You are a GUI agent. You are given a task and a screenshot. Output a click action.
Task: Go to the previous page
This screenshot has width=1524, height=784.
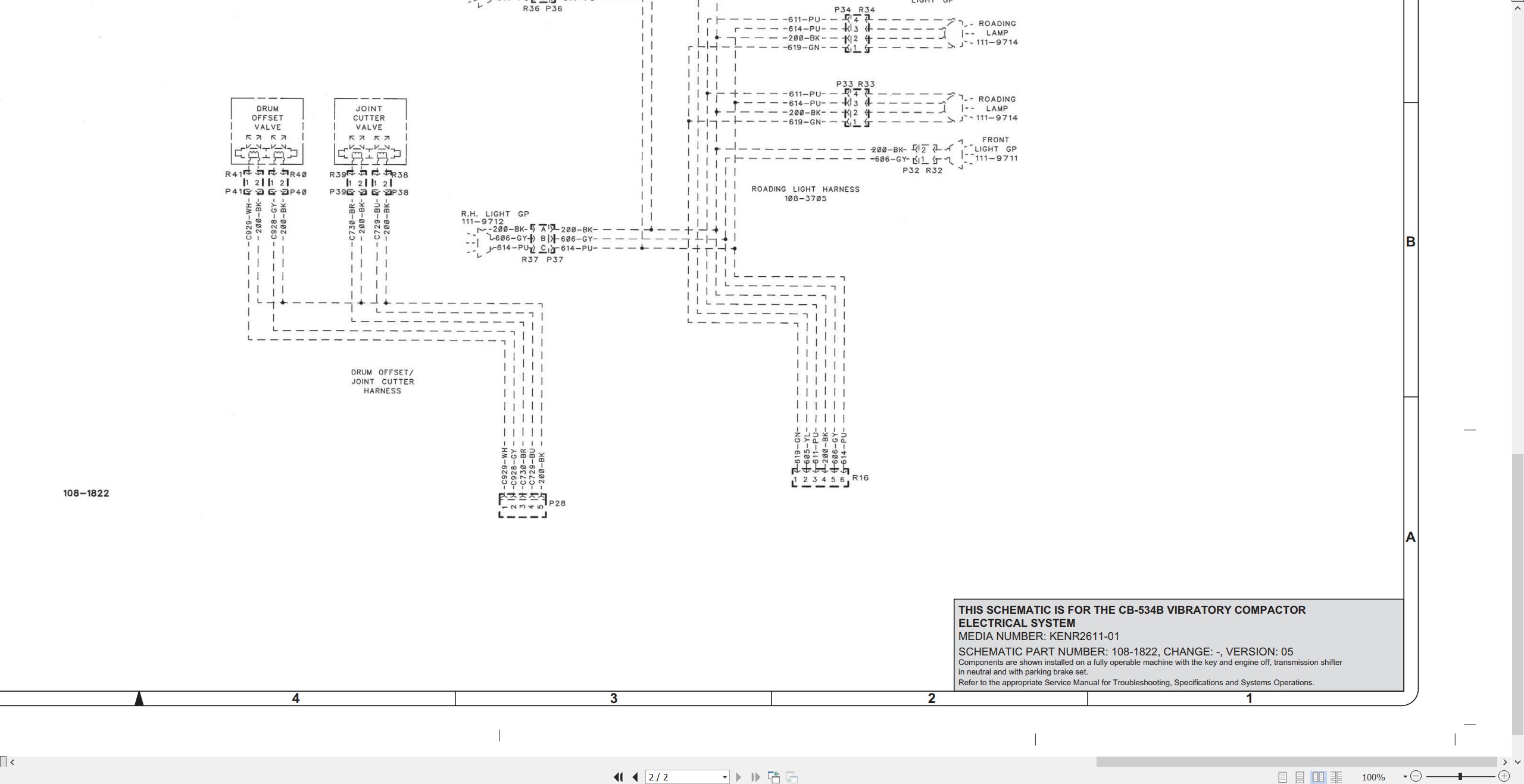(635, 777)
